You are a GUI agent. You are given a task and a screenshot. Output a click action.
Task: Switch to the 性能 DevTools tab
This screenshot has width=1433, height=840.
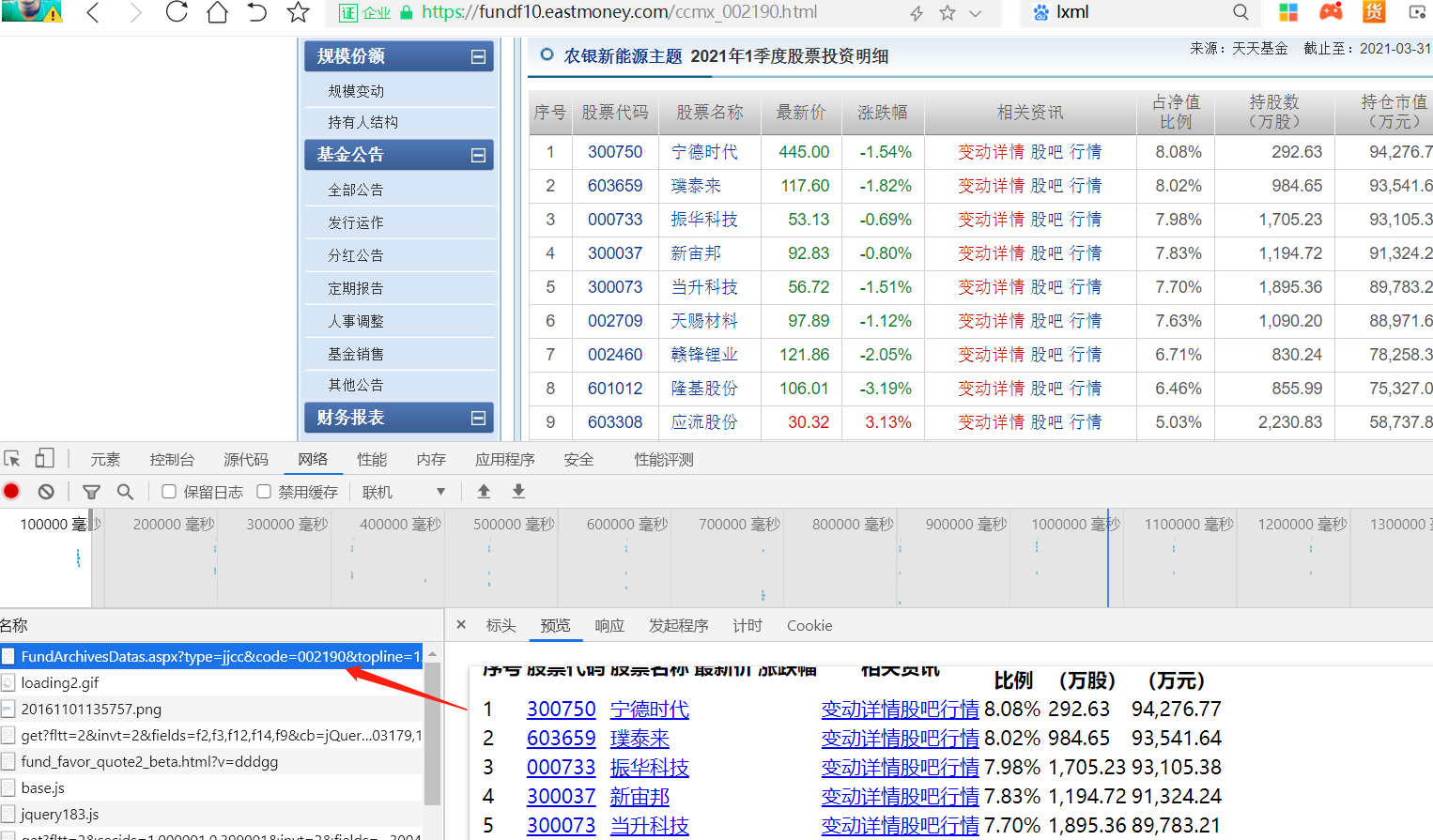(372, 459)
